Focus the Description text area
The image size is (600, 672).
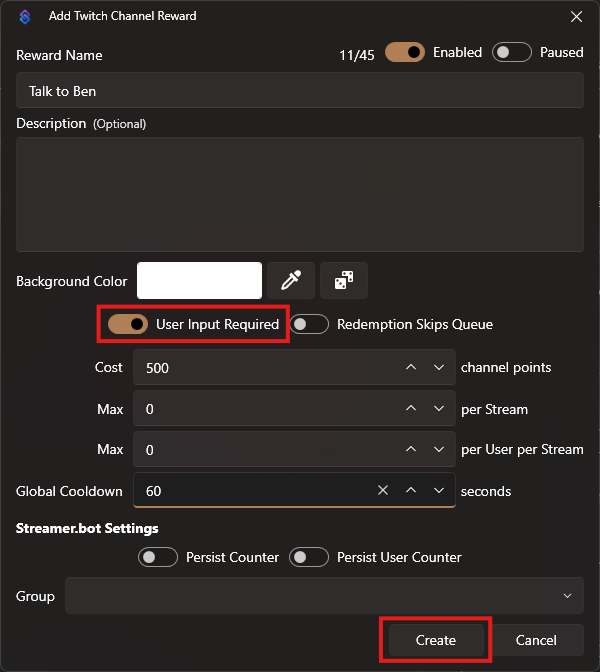[x=300, y=194]
